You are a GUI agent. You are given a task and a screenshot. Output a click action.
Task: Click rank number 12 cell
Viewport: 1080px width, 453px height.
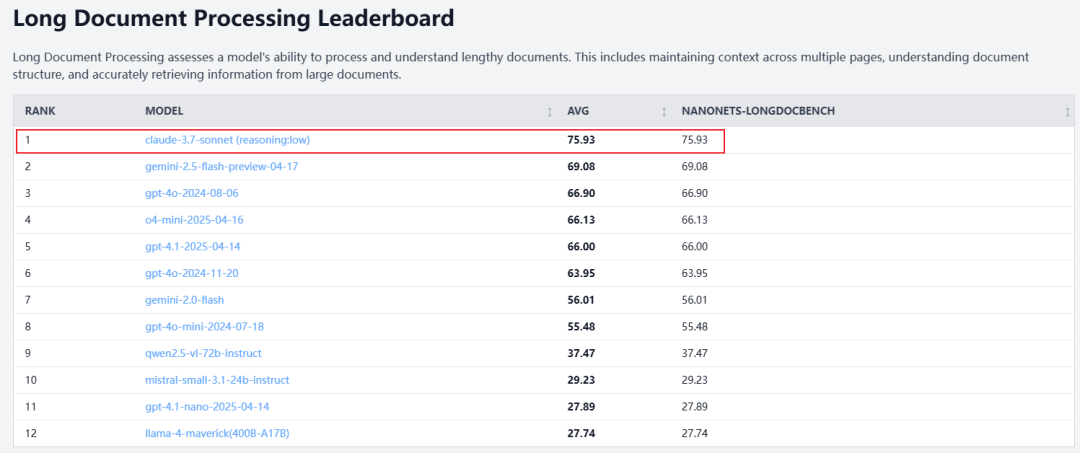tap(30, 434)
